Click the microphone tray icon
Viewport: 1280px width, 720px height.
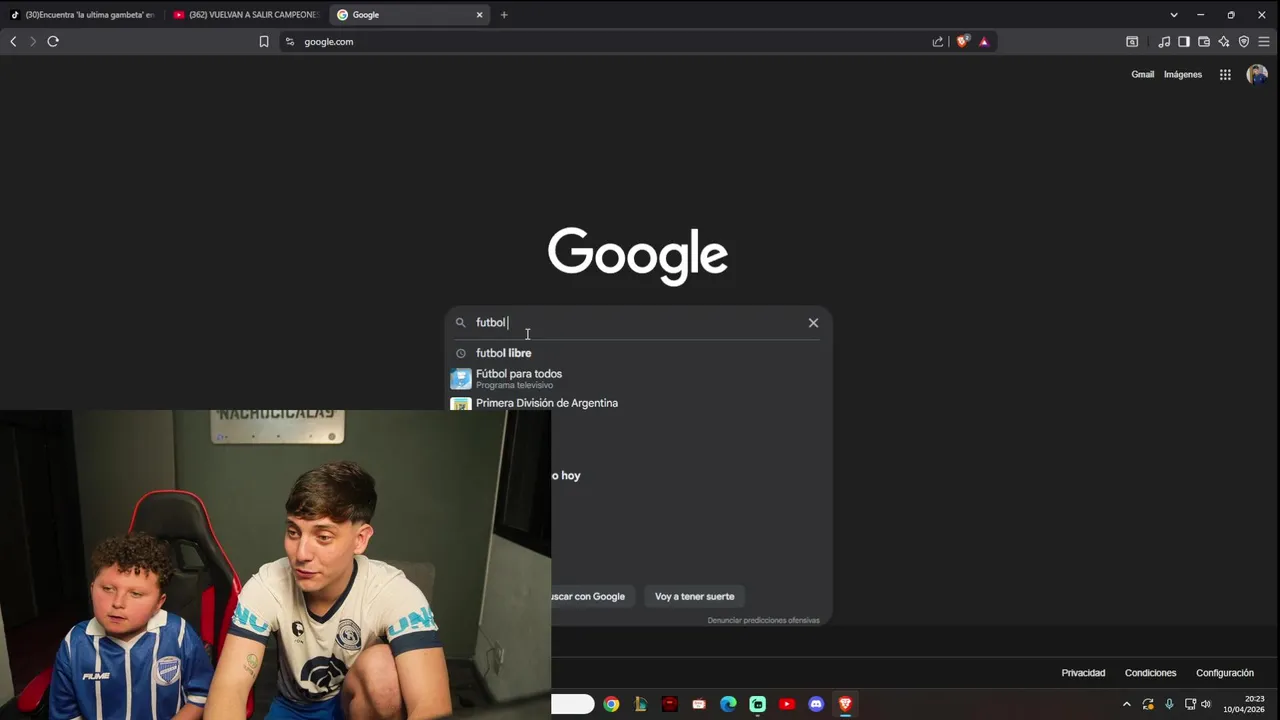coord(1169,704)
